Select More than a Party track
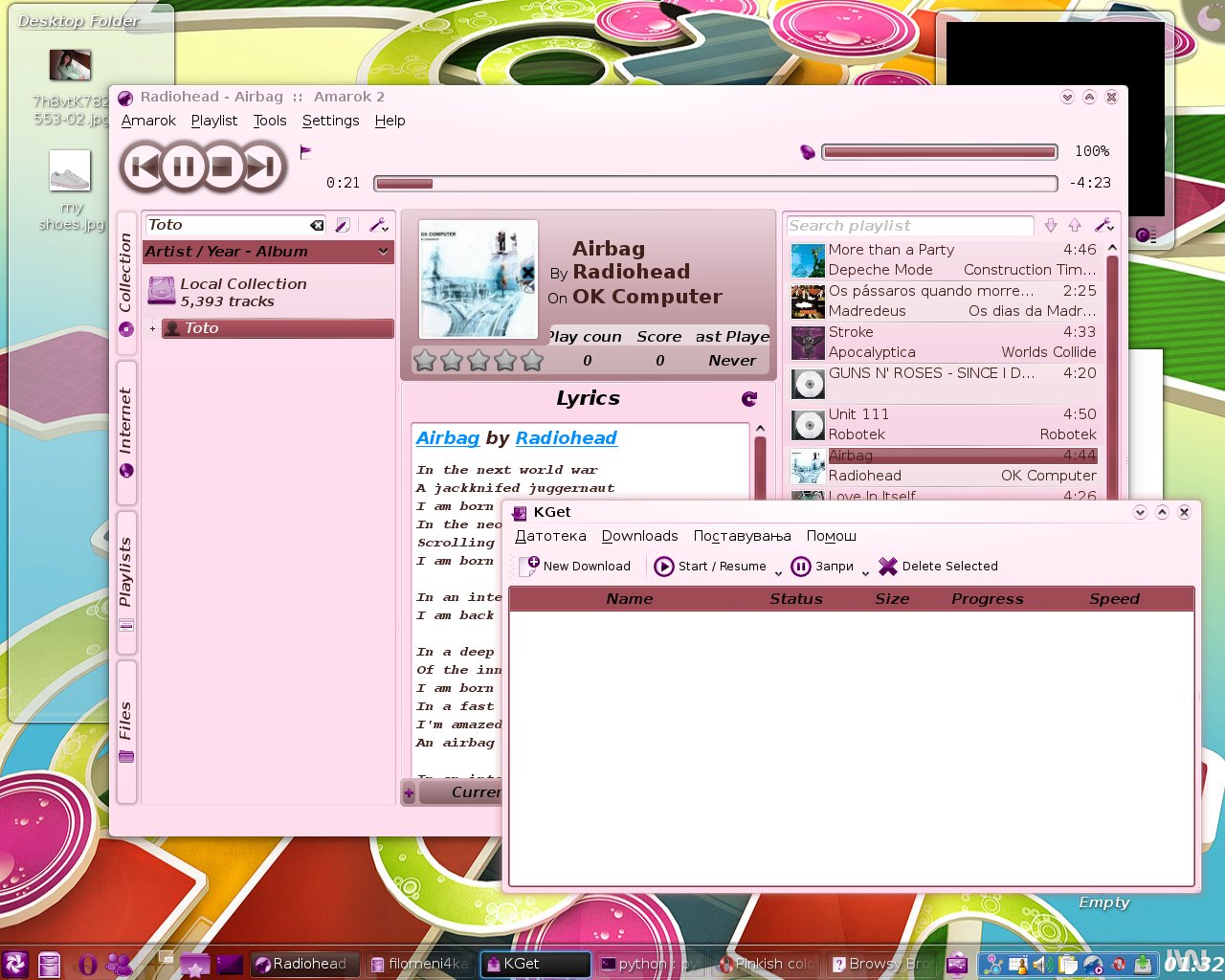This screenshot has height=980, width=1225. click(943, 260)
